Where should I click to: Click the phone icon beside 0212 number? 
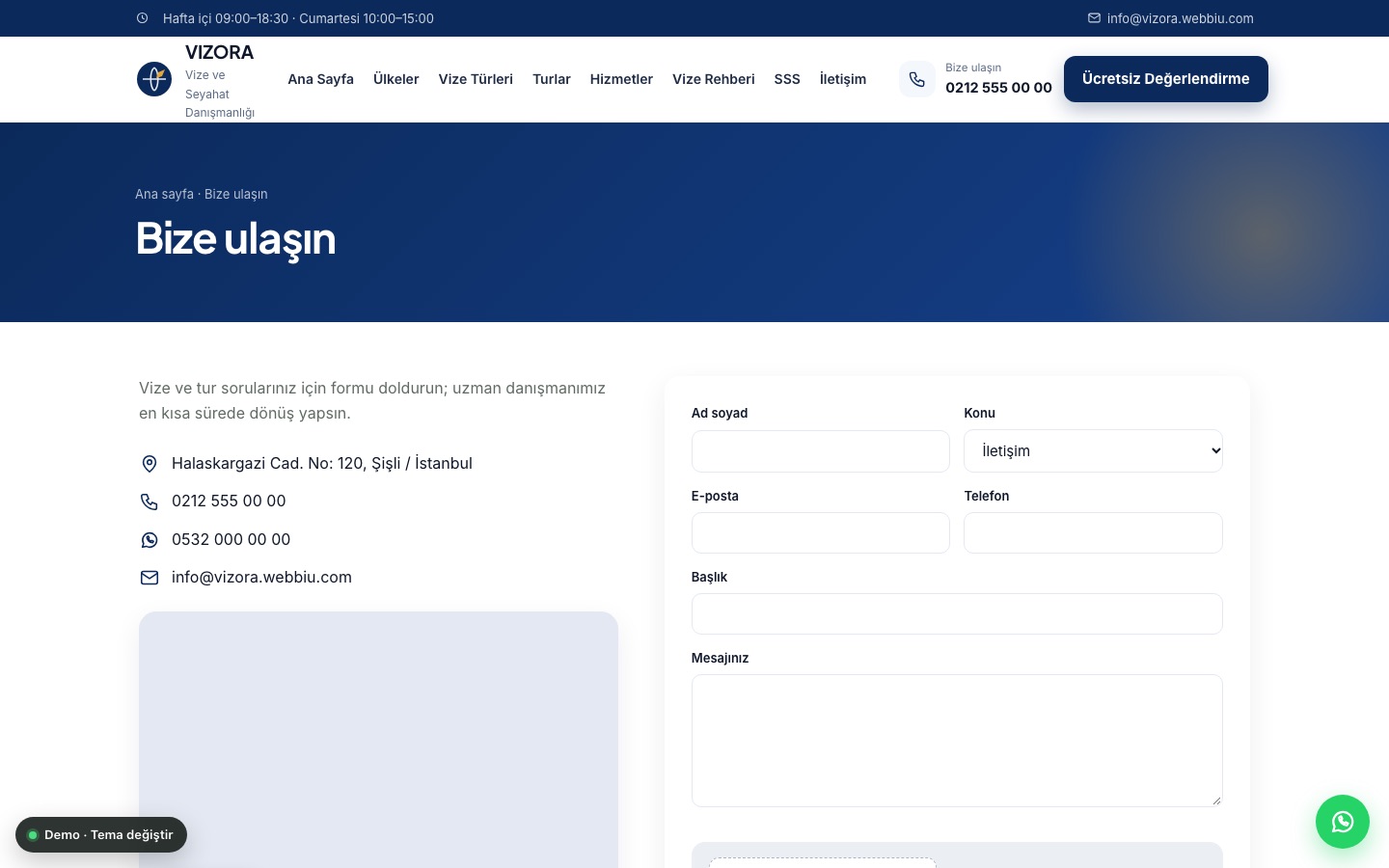(150, 502)
